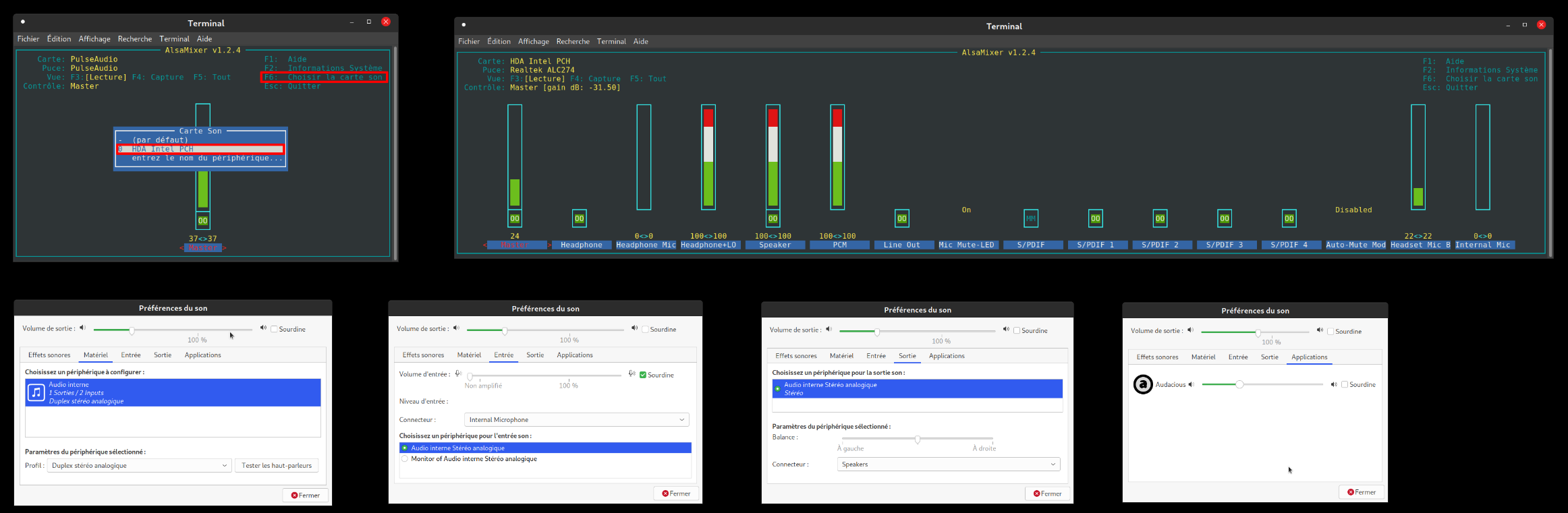Screen dimensions: 1568x513
Task: Open the Connecteur dropdown showing Speakers
Action: (x=948, y=464)
